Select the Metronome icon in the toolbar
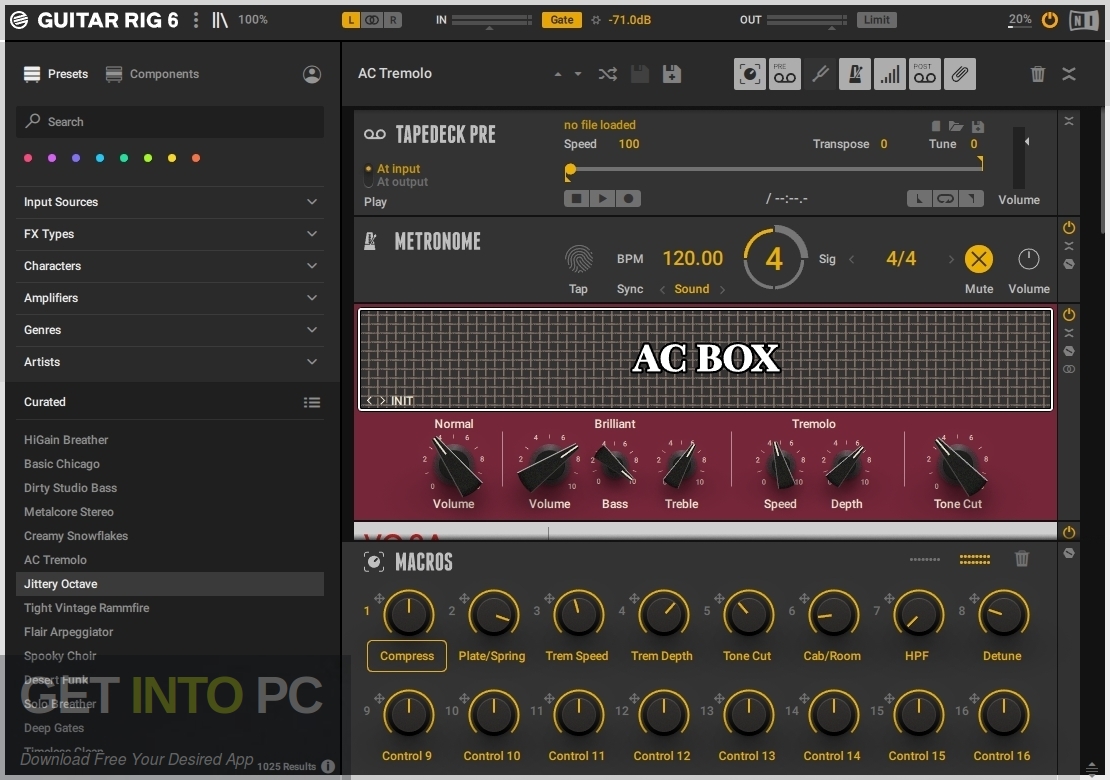Screen dimensions: 1110x780 tap(854, 73)
